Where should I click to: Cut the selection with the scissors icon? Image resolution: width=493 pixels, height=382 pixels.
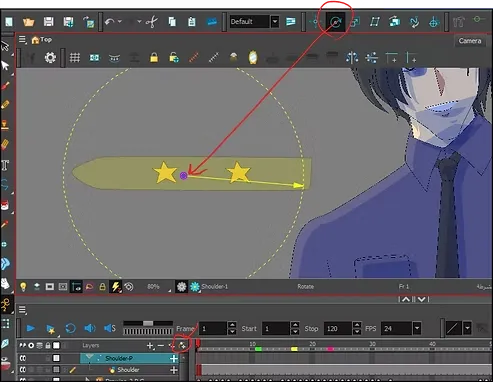coord(152,22)
